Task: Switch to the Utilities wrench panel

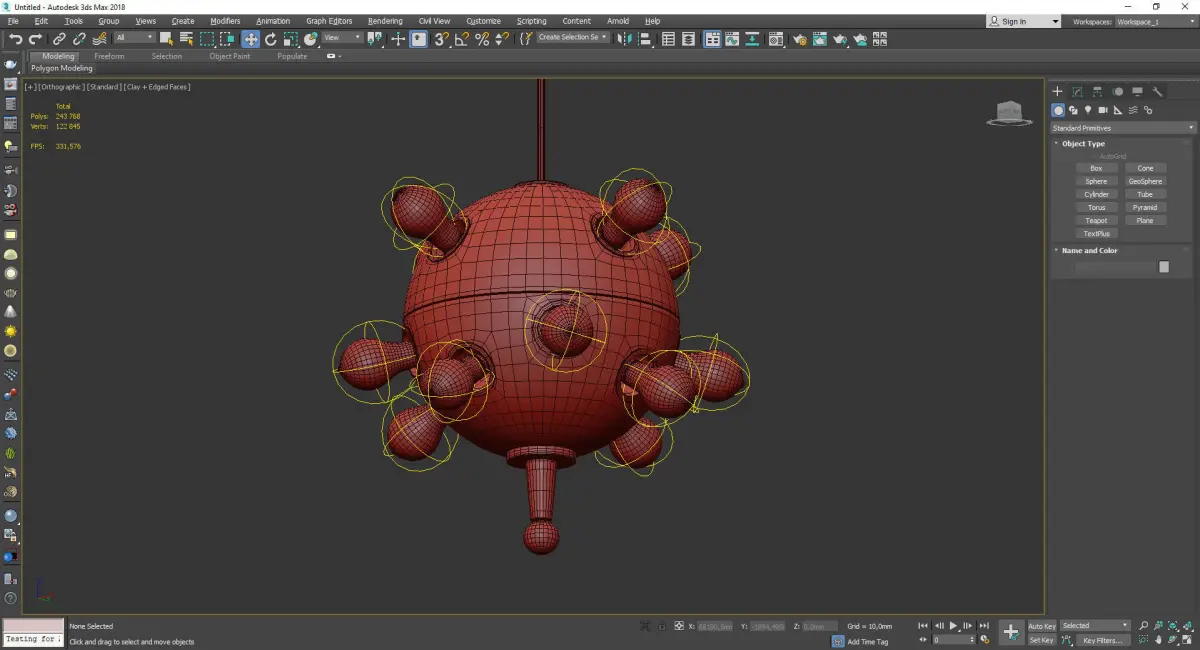Action: pos(1158,91)
